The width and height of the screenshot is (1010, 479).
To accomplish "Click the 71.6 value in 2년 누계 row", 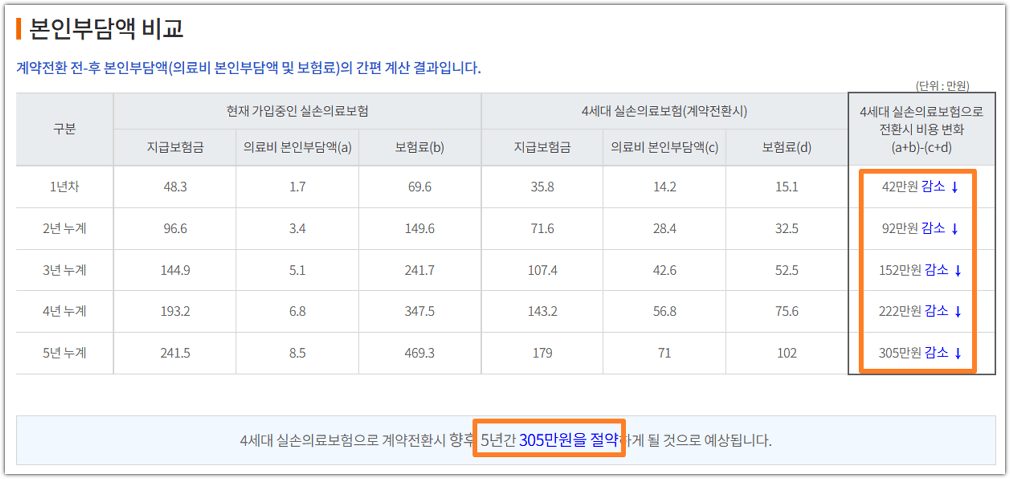I will [x=542, y=229].
